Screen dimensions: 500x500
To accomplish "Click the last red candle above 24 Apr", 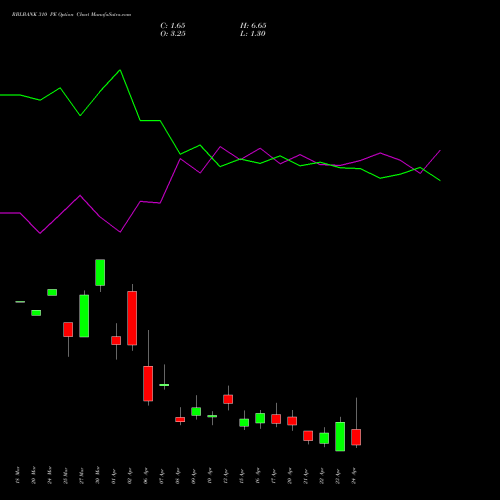I will (x=356, y=437).
